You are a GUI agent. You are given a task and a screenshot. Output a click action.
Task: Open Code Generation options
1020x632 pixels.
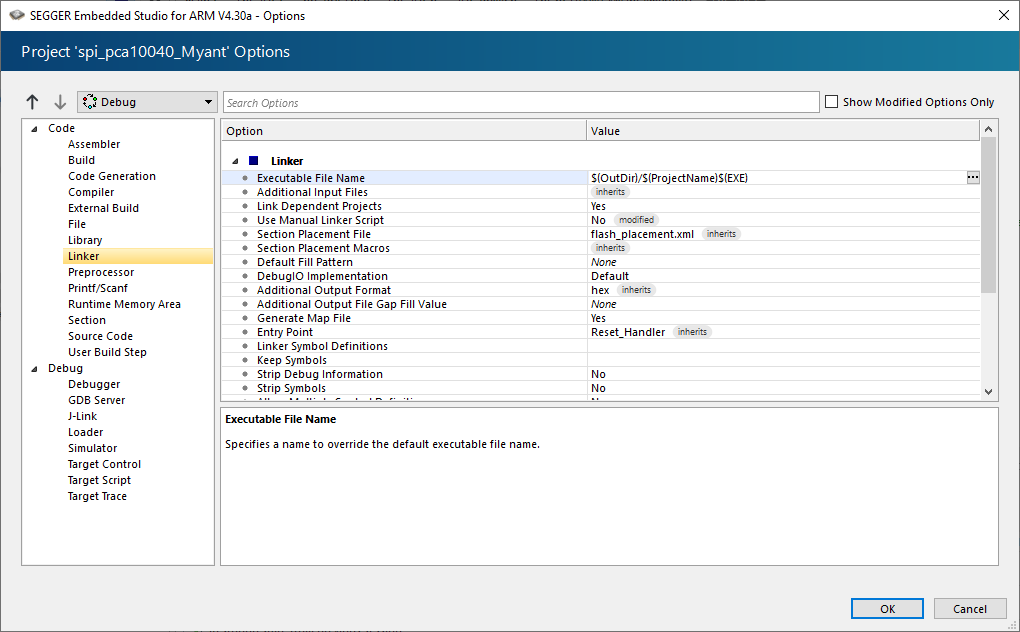pos(112,176)
